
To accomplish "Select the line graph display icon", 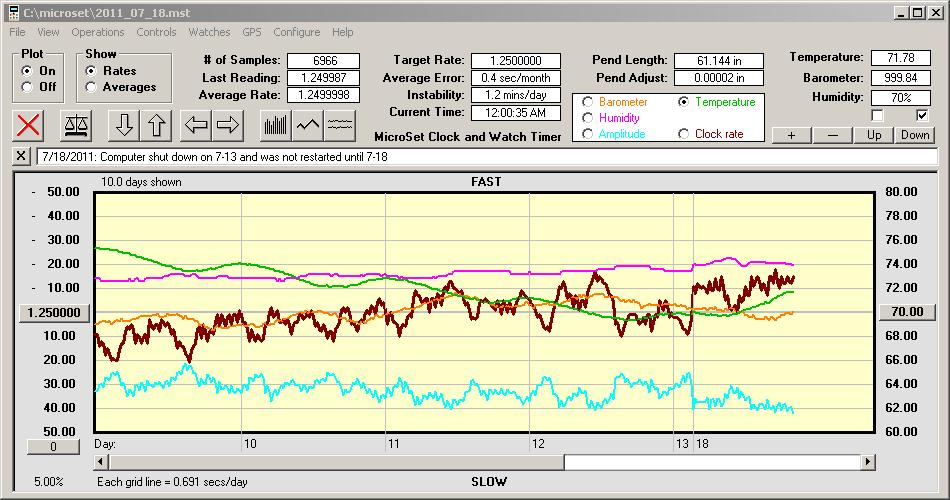I will [x=308, y=125].
